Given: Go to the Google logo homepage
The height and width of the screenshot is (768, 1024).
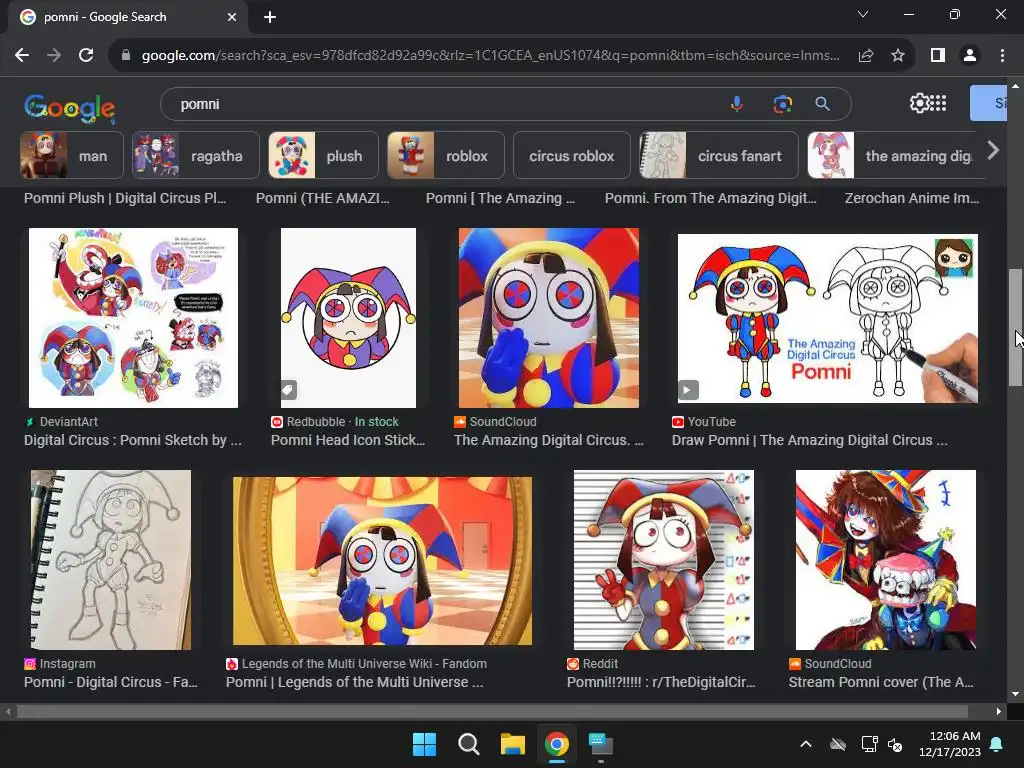Looking at the screenshot, I should click(70, 108).
